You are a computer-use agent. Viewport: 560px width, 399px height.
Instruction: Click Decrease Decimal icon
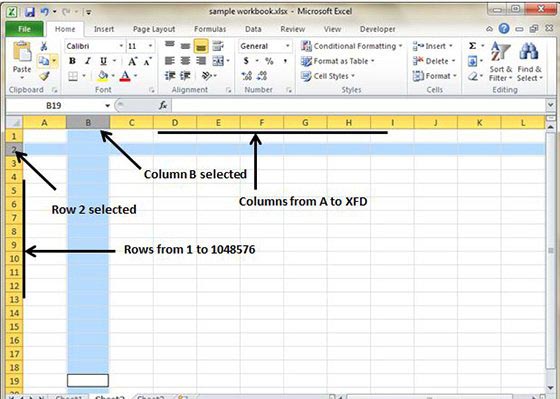(x=262, y=76)
